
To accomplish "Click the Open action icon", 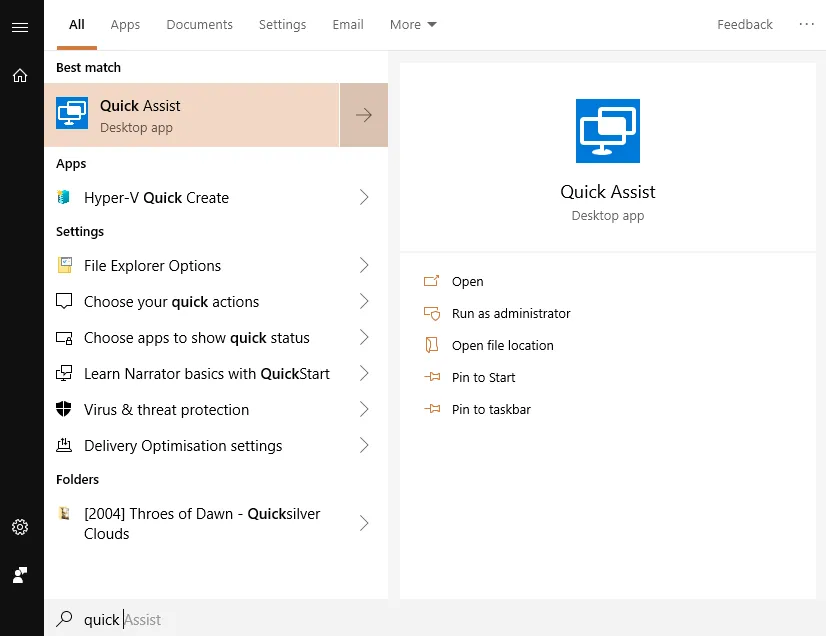I will click(x=431, y=281).
